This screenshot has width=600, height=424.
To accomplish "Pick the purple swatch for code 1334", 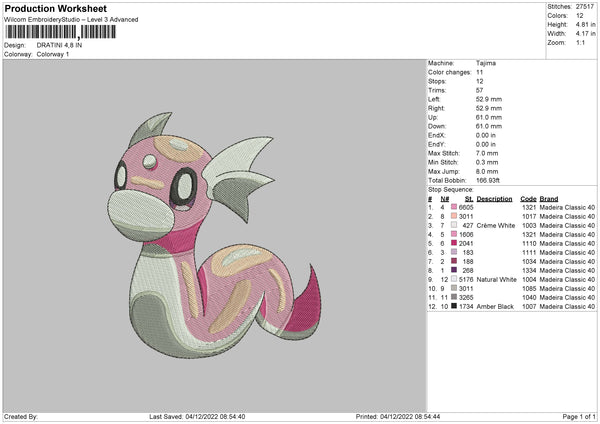I will (x=454, y=270).
